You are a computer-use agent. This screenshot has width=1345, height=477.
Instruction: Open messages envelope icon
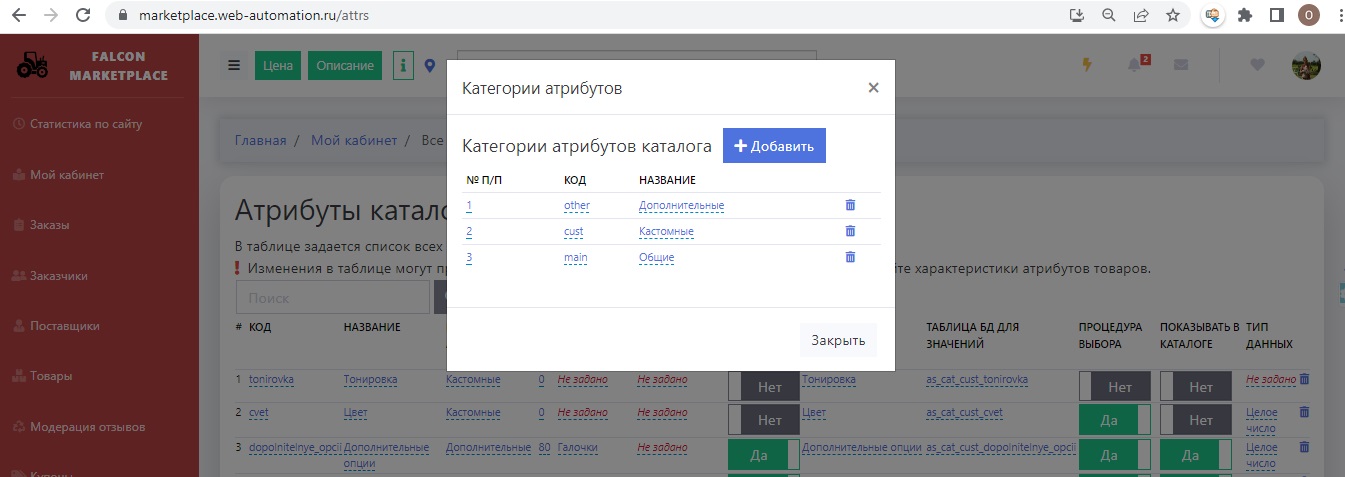(1181, 65)
